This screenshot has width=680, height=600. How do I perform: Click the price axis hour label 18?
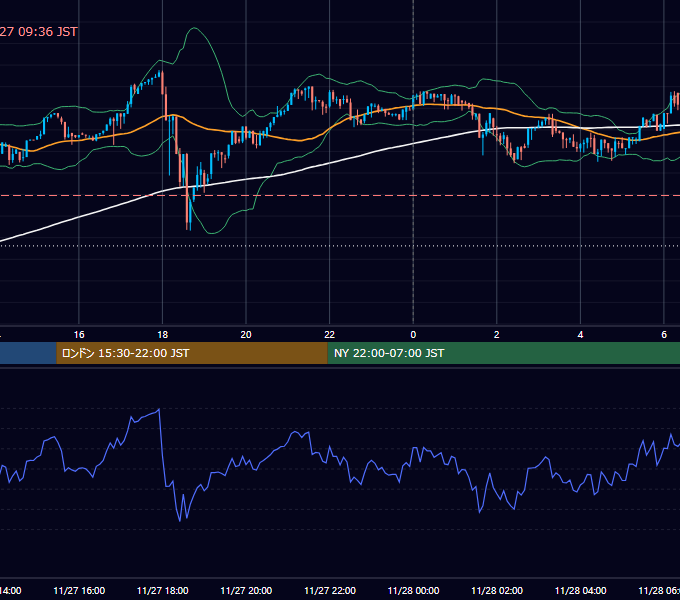pos(163,334)
